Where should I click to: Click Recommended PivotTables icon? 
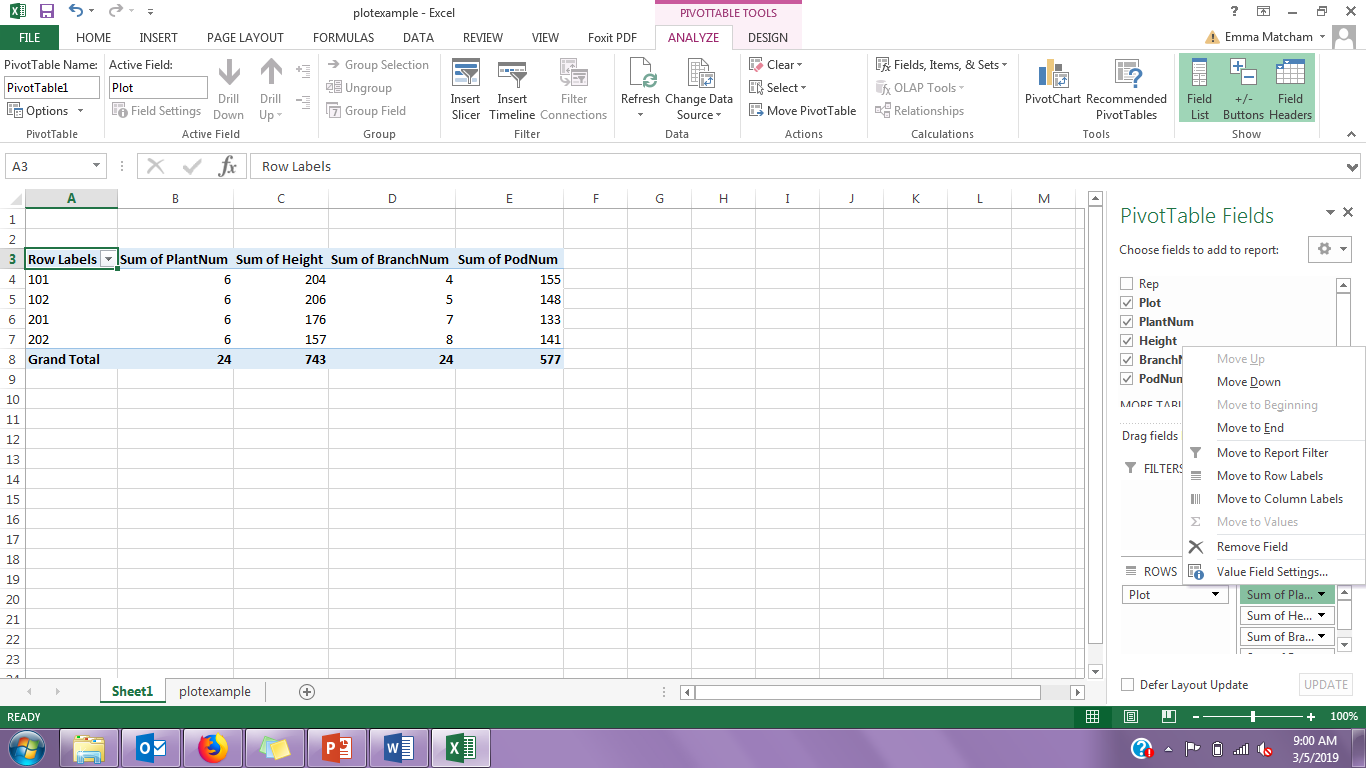[1126, 77]
